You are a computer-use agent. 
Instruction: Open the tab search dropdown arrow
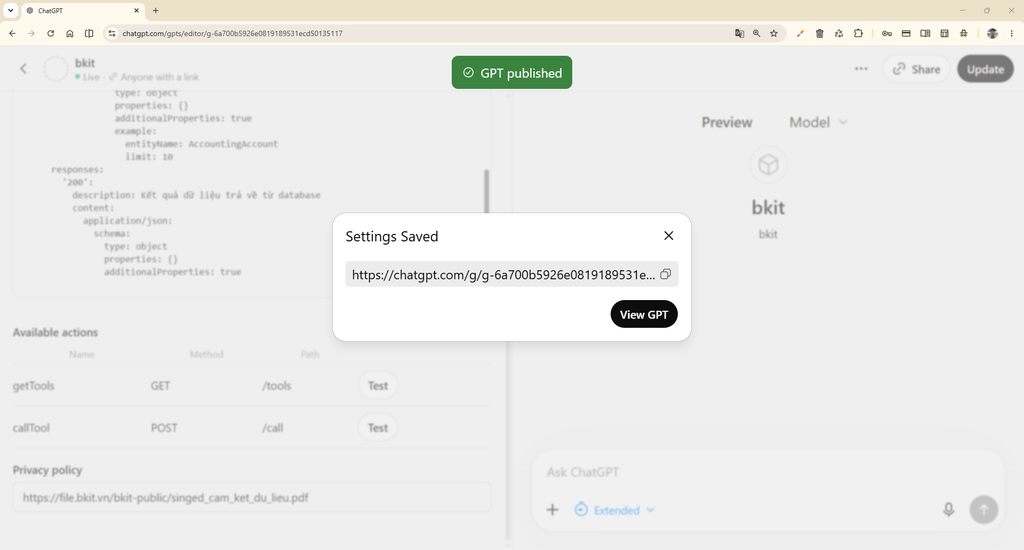pyautogui.click(x=10, y=10)
